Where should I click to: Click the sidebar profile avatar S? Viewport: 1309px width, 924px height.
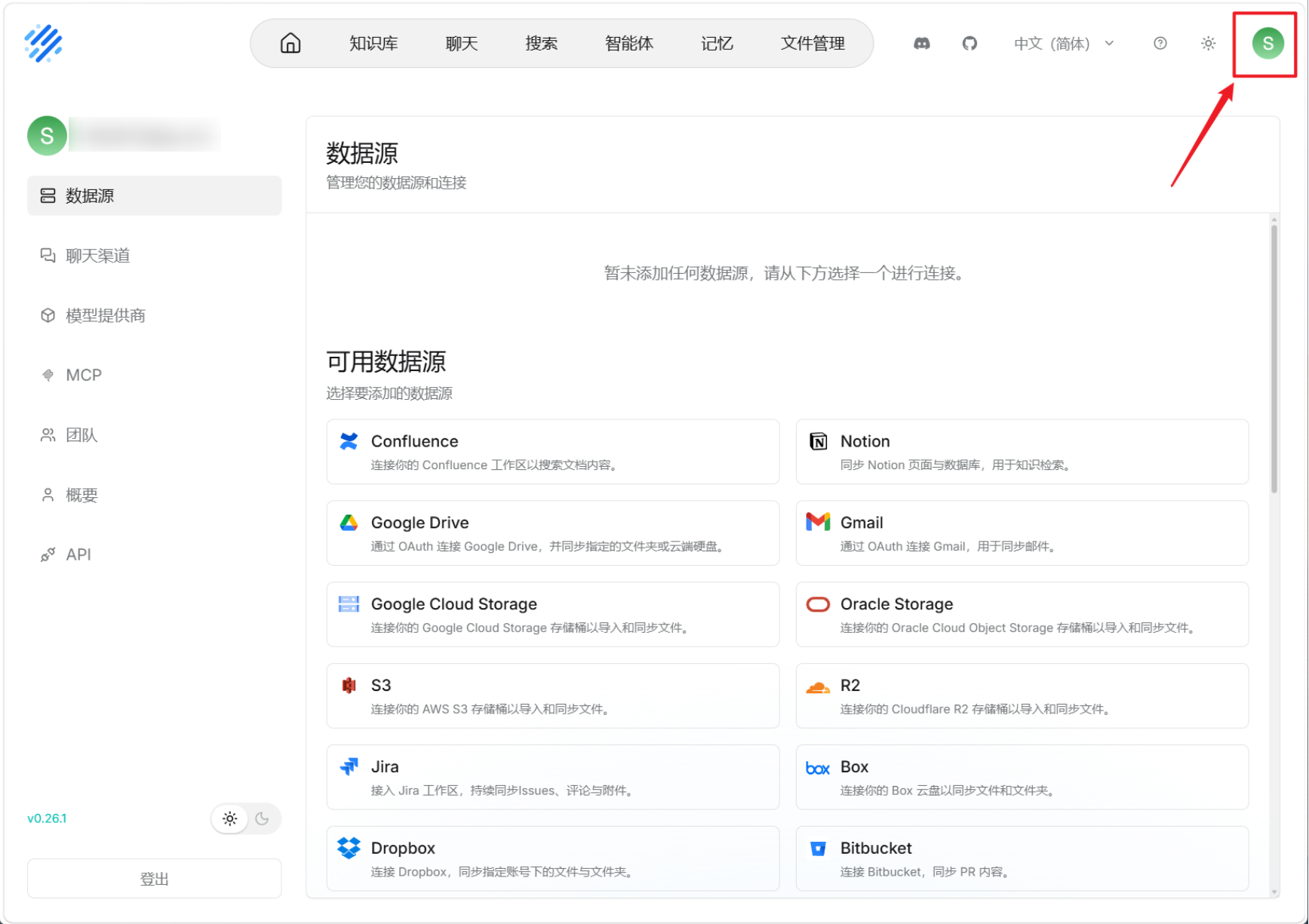pos(47,136)
